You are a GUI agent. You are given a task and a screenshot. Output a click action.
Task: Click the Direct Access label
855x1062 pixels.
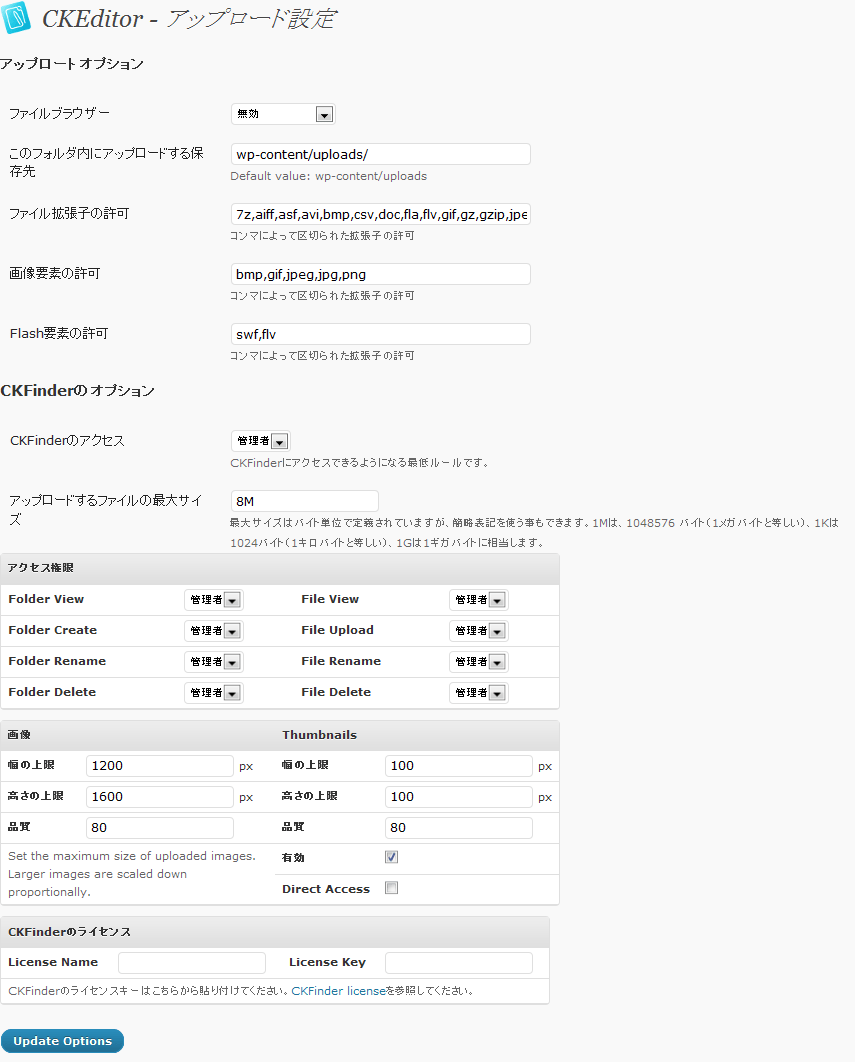326,889
